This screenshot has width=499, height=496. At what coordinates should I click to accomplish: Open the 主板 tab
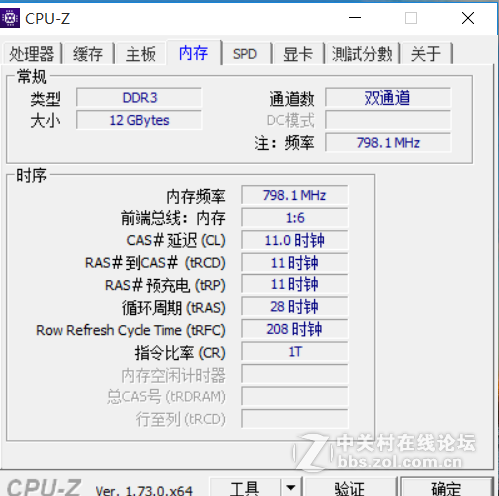(x=141, y=54)
